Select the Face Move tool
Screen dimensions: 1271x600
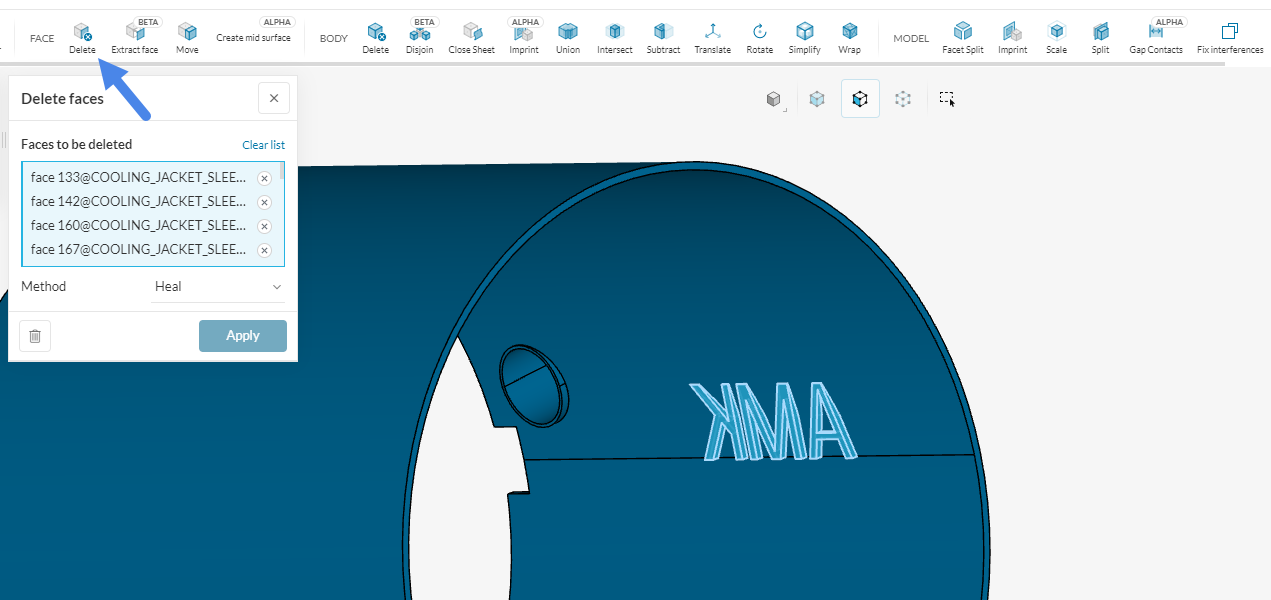point(187,38)
